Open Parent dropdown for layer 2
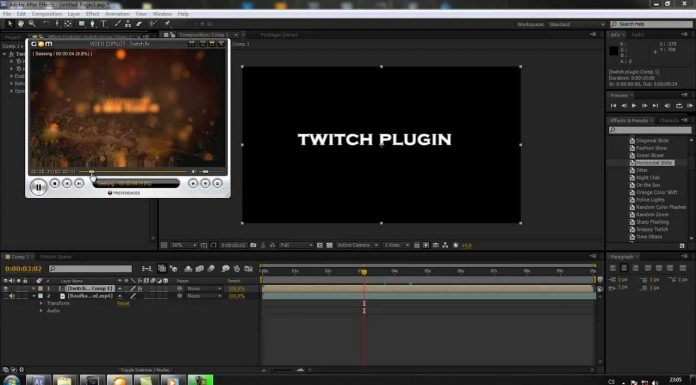The width and height of the screenshot is (696, 385). 204,296
